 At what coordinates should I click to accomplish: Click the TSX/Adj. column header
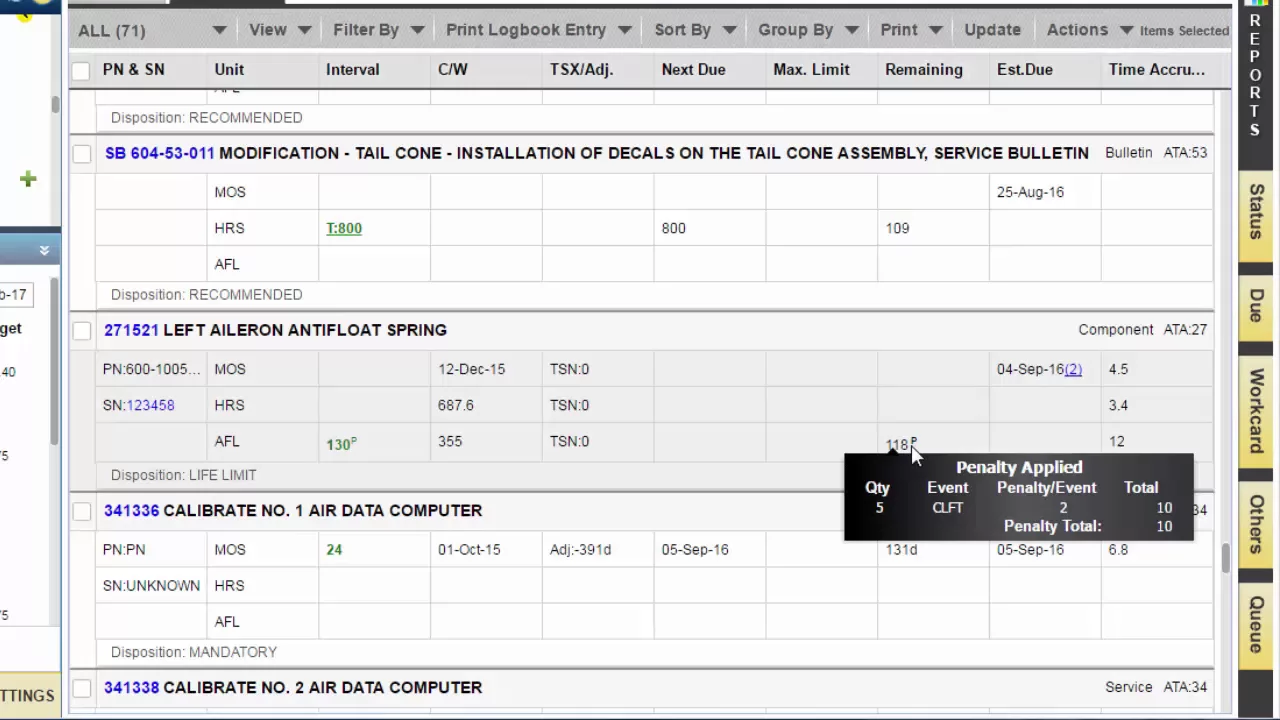[582, 70]
